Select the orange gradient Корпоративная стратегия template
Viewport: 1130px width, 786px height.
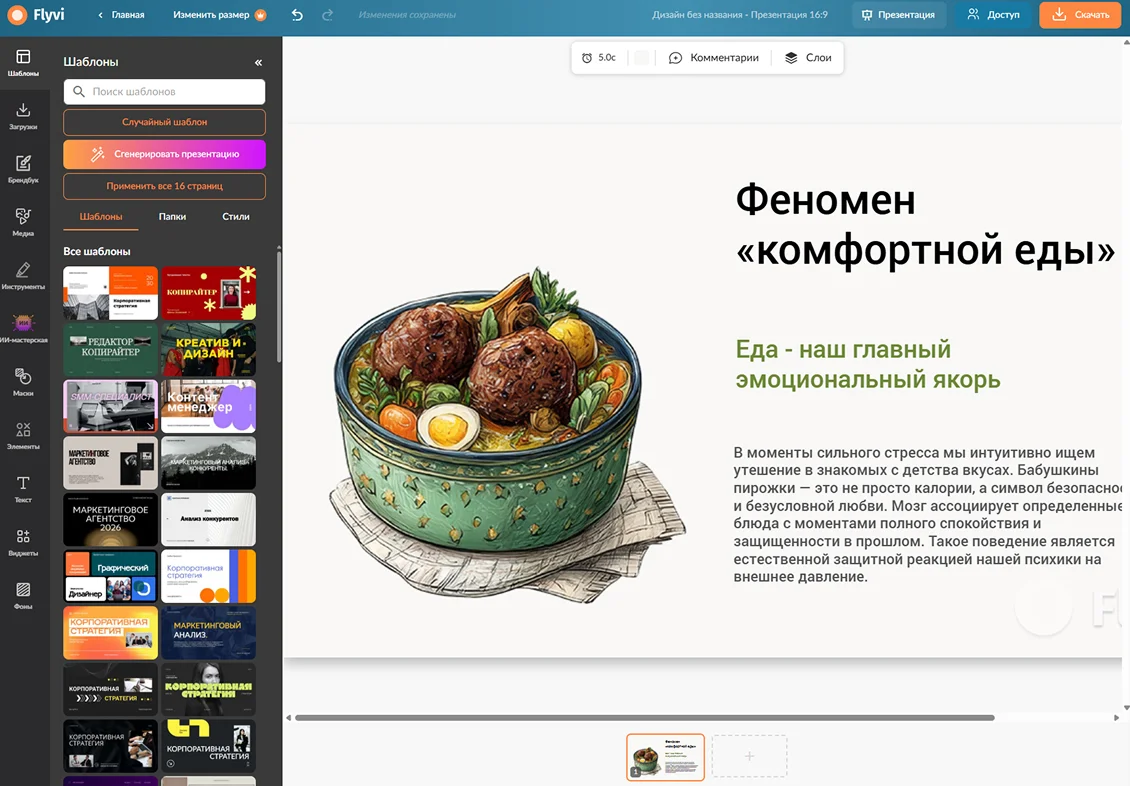click(x=110, y=633)
